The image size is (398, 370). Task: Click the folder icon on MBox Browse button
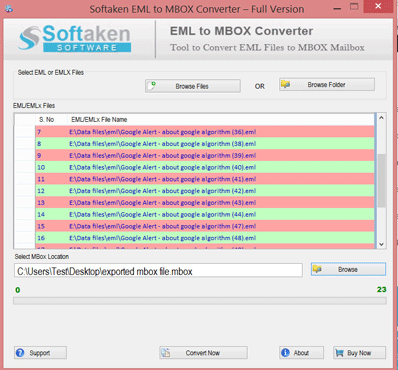tap(317, 269)
